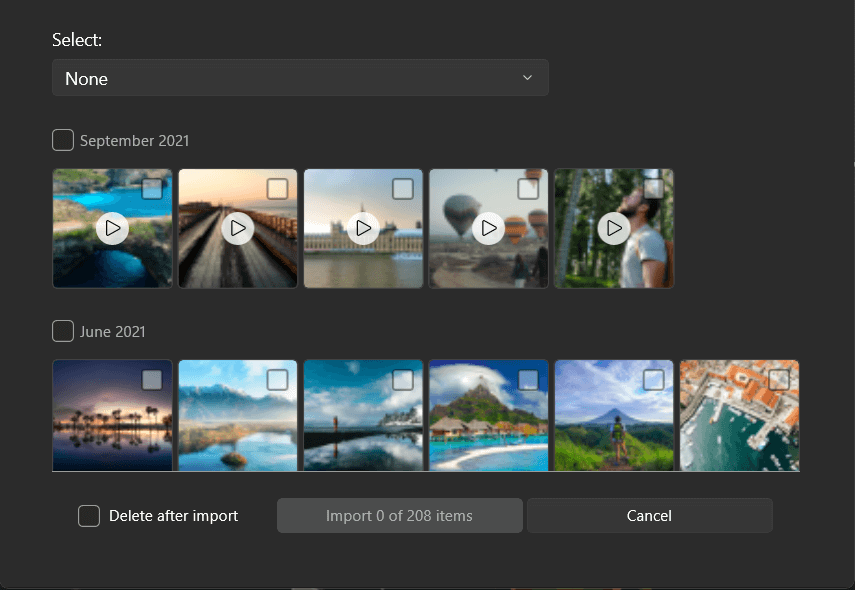Image resolution: width=855 pixels, height=590 pixels.
Task: Click the Delete after import label
Action: (173, 516)
